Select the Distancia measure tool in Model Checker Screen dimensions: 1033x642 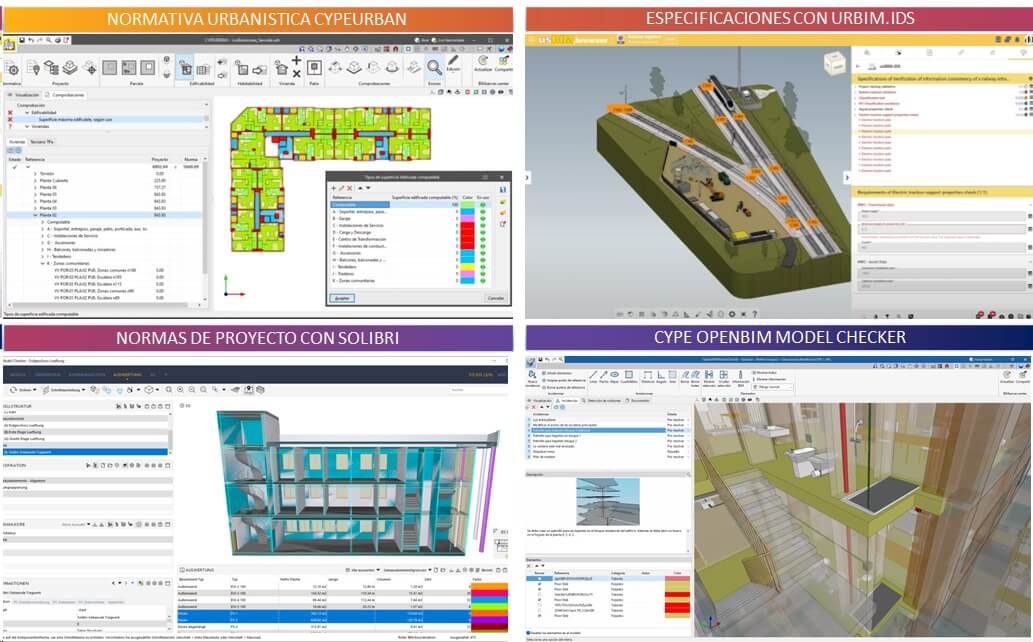click(648, 374)
